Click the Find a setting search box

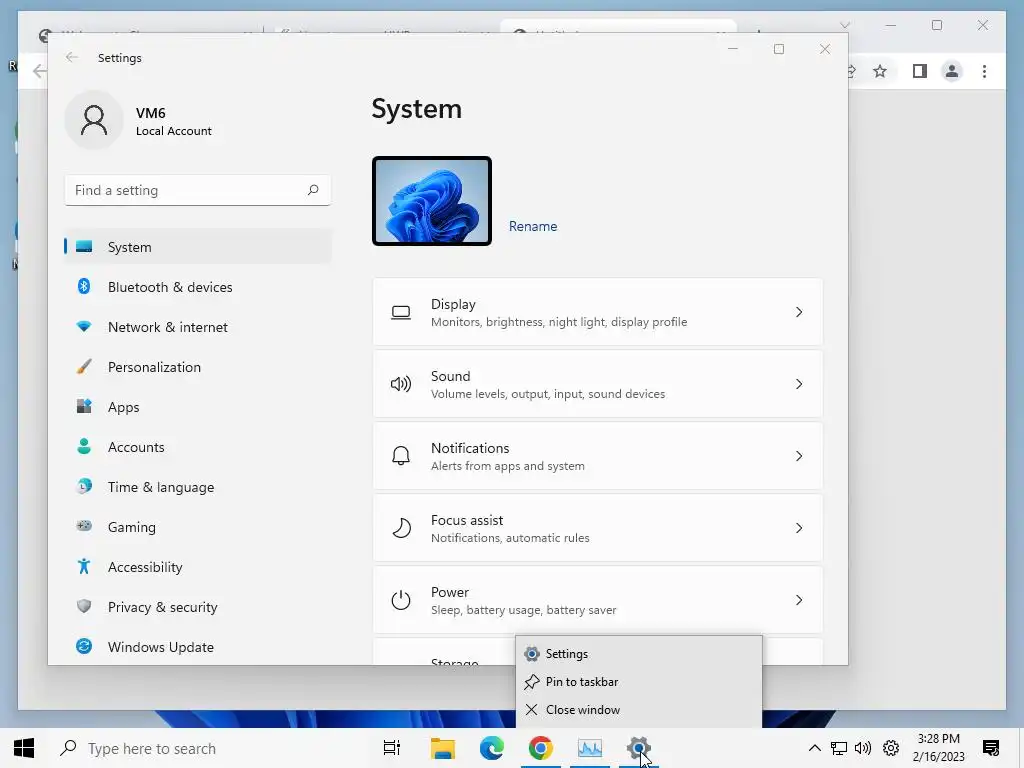pos(198,190)
